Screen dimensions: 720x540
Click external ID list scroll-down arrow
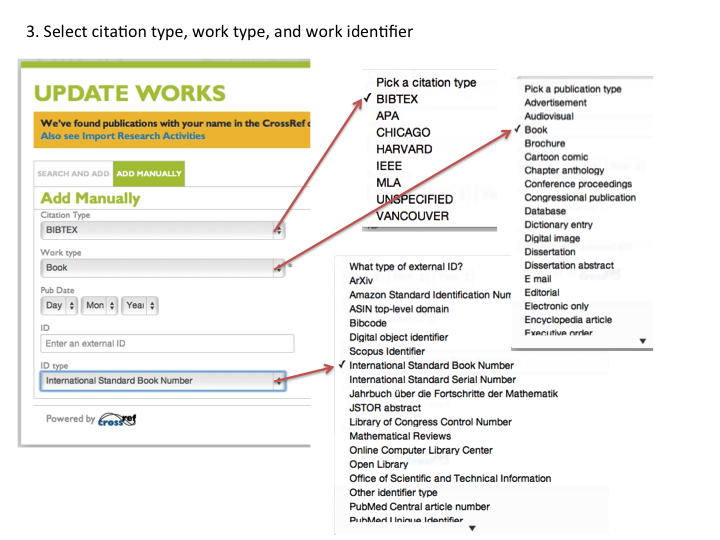tap(472, 528)
